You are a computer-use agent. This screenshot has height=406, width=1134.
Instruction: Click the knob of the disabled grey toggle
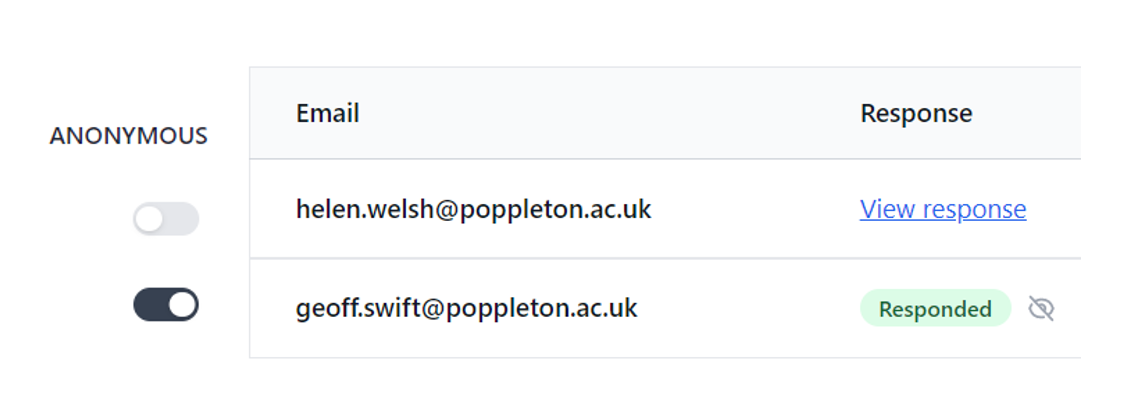(x=150, y=219)
